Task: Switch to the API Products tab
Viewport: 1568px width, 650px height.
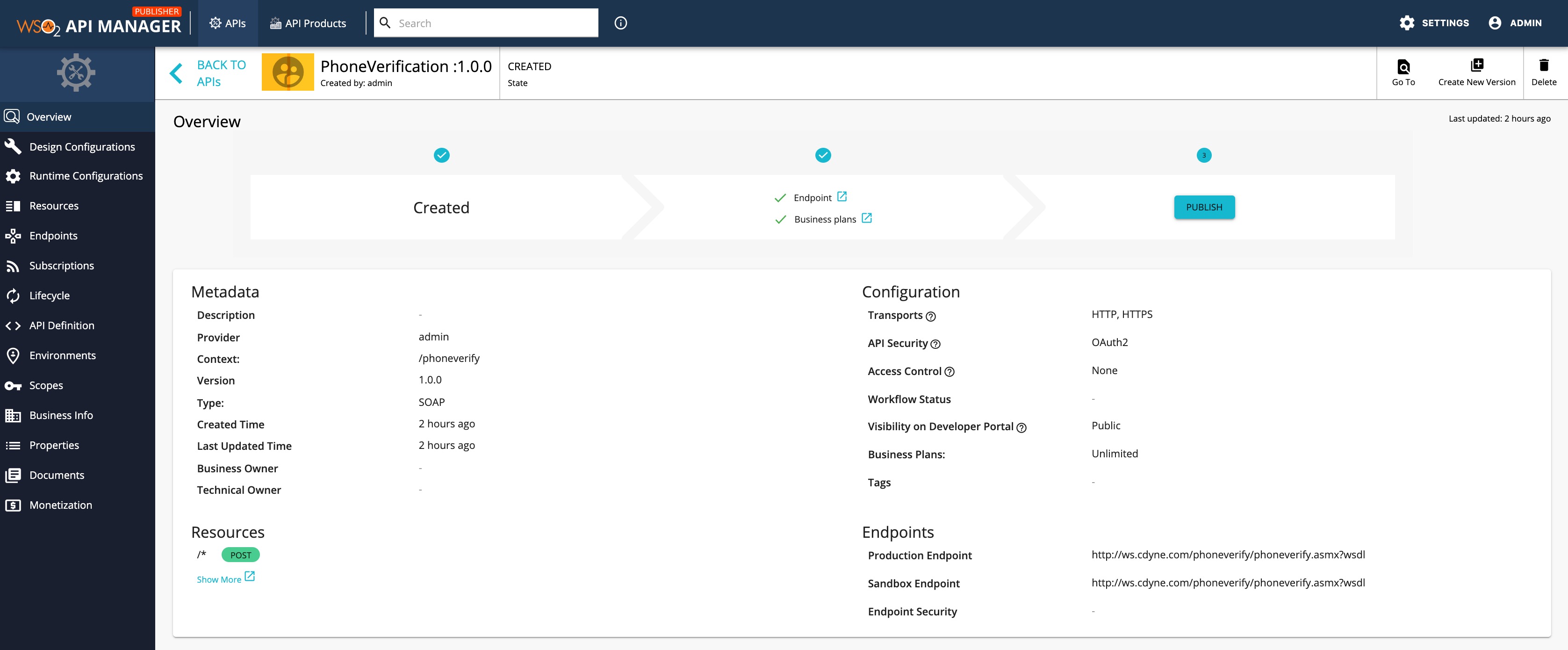Action: pos(308,23)
